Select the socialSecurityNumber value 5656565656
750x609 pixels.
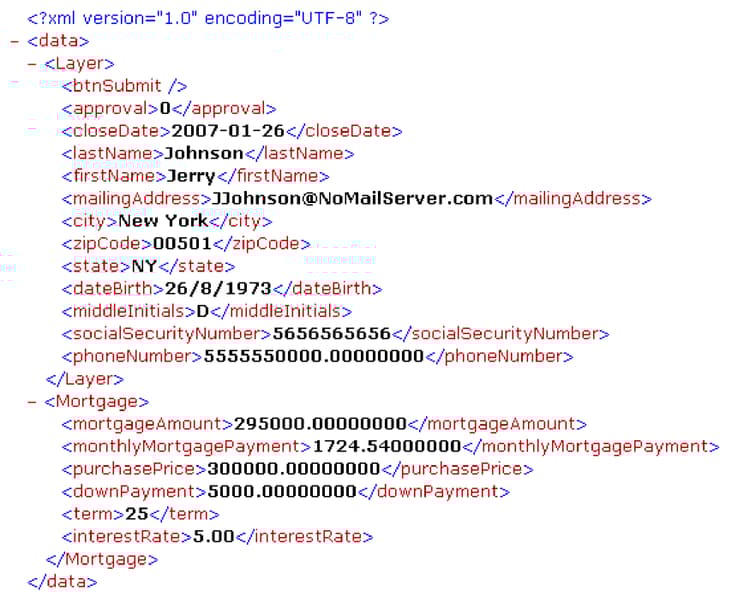(331, 334)
